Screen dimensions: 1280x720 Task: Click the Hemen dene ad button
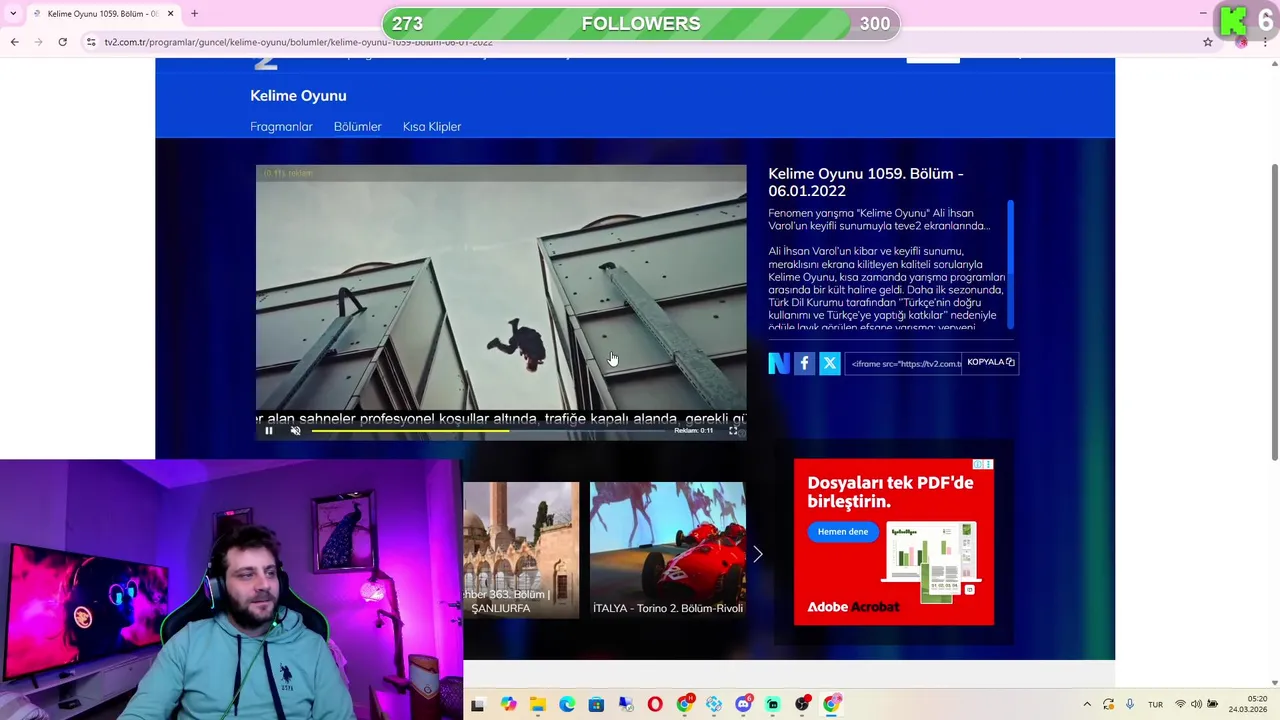[843, 532]
